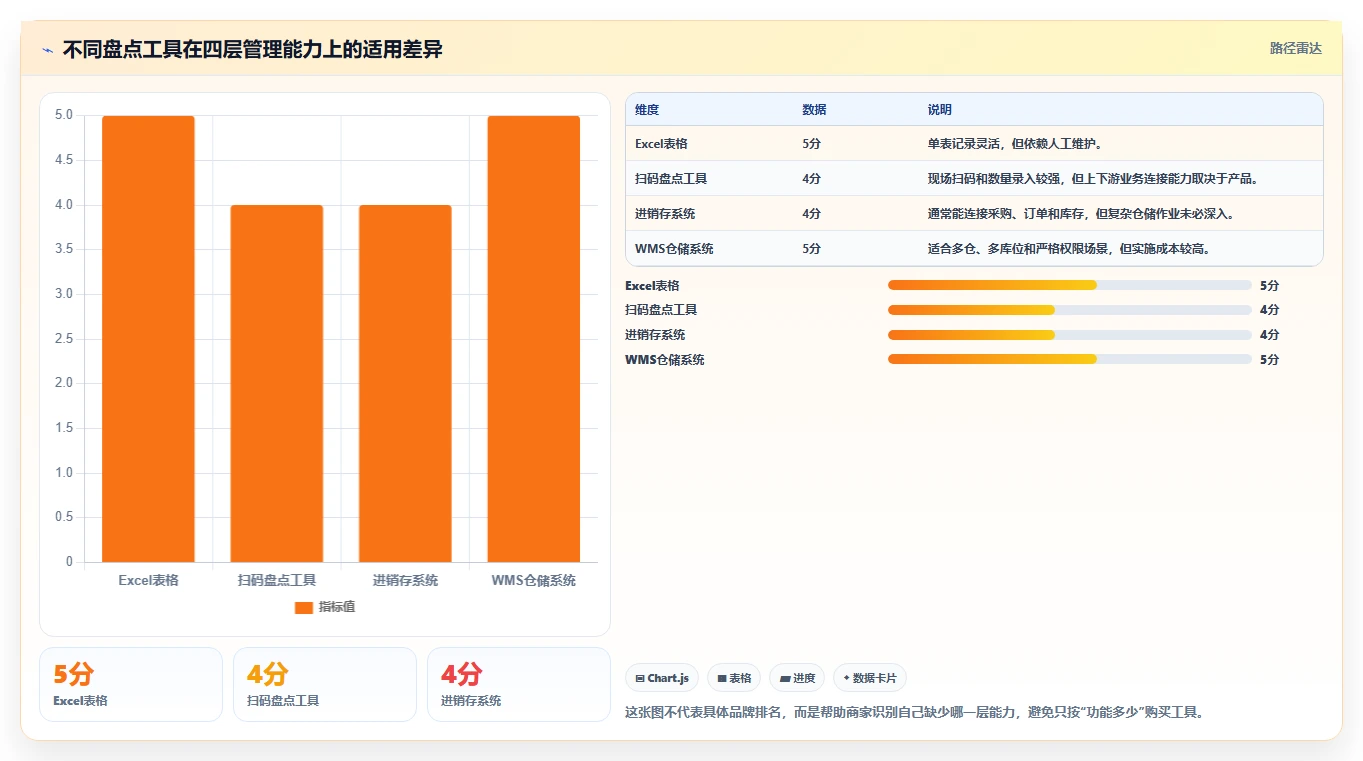Click the Excel表格 progress bar

click(1070, 285)
